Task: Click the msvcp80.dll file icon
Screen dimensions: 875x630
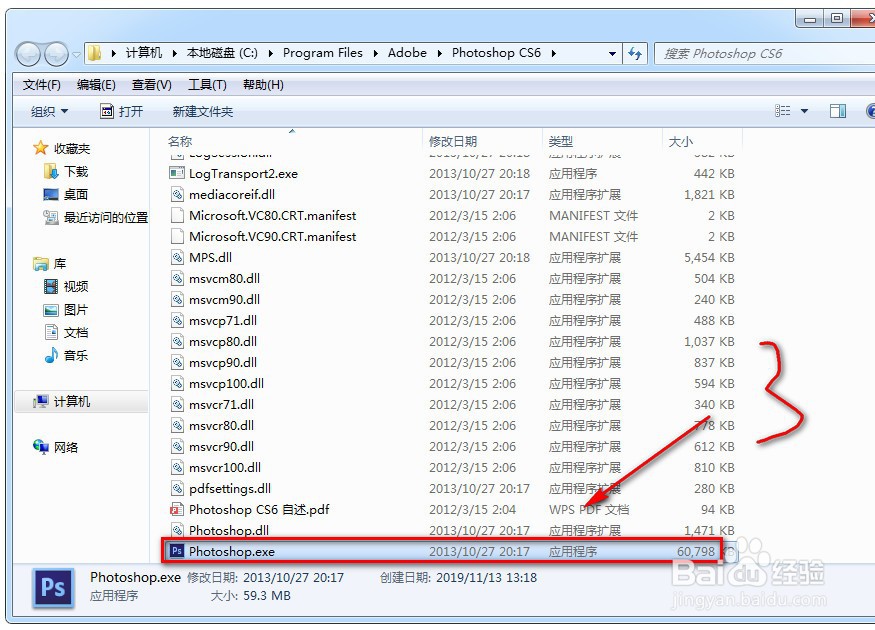Action: pos(177,342)
